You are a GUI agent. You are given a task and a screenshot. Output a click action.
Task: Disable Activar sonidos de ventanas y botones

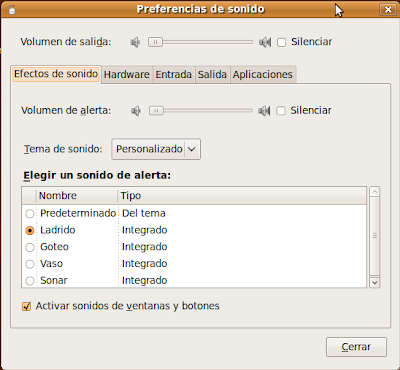(26, 306)
